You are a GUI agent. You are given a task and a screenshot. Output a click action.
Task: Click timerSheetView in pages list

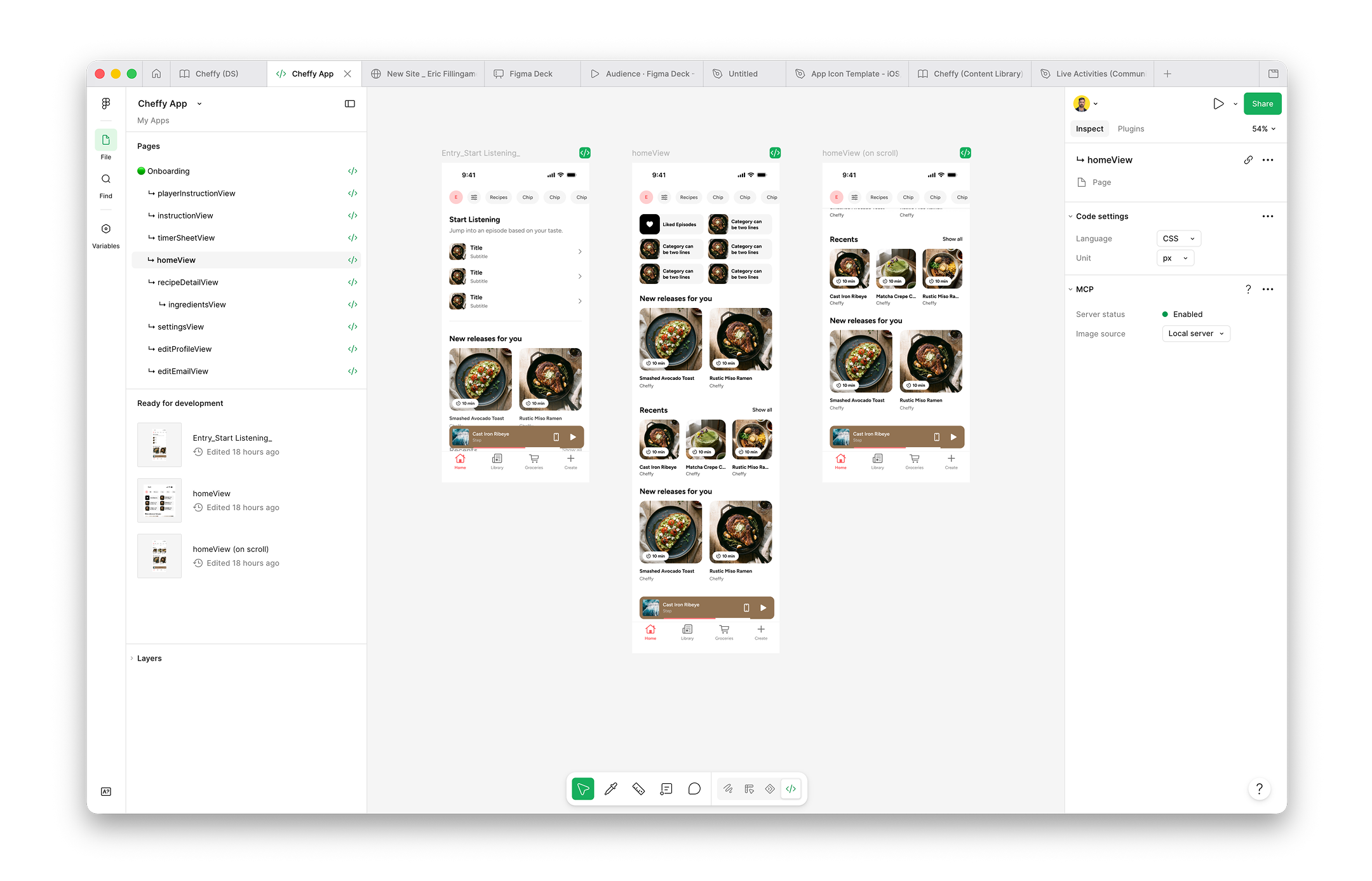pos(246,238)
